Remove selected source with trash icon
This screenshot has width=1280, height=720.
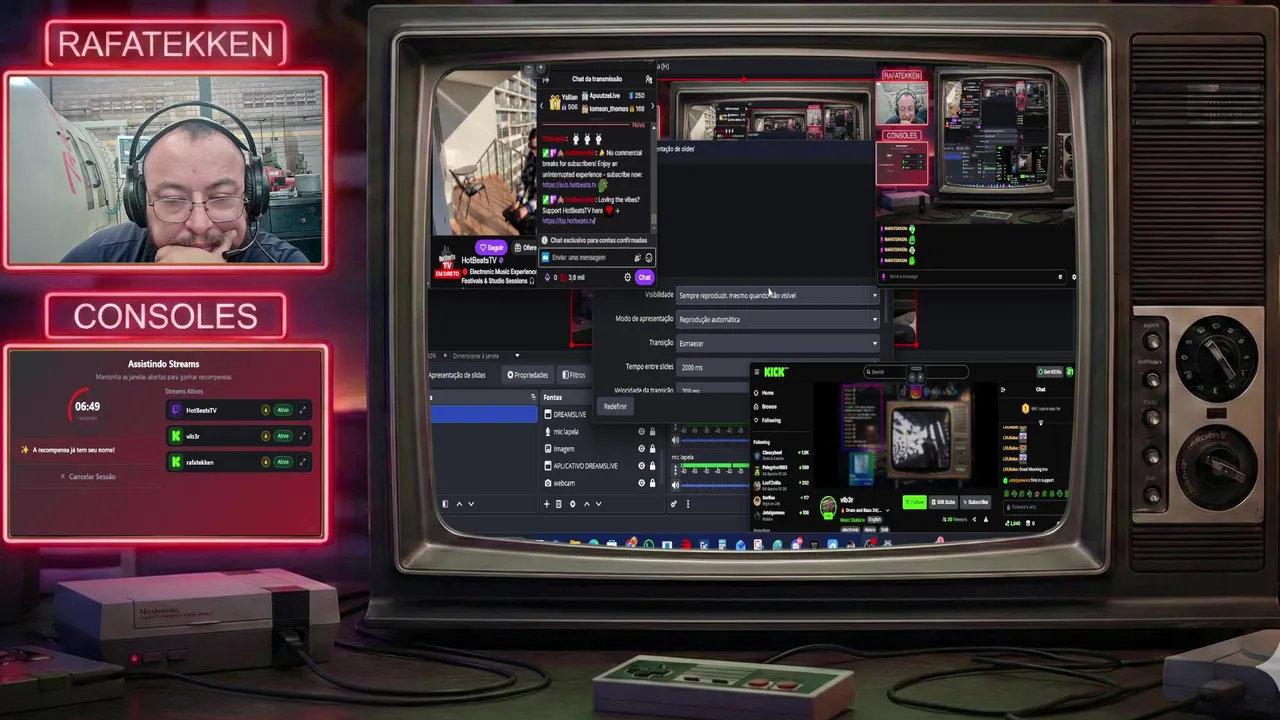coord(558,504)
